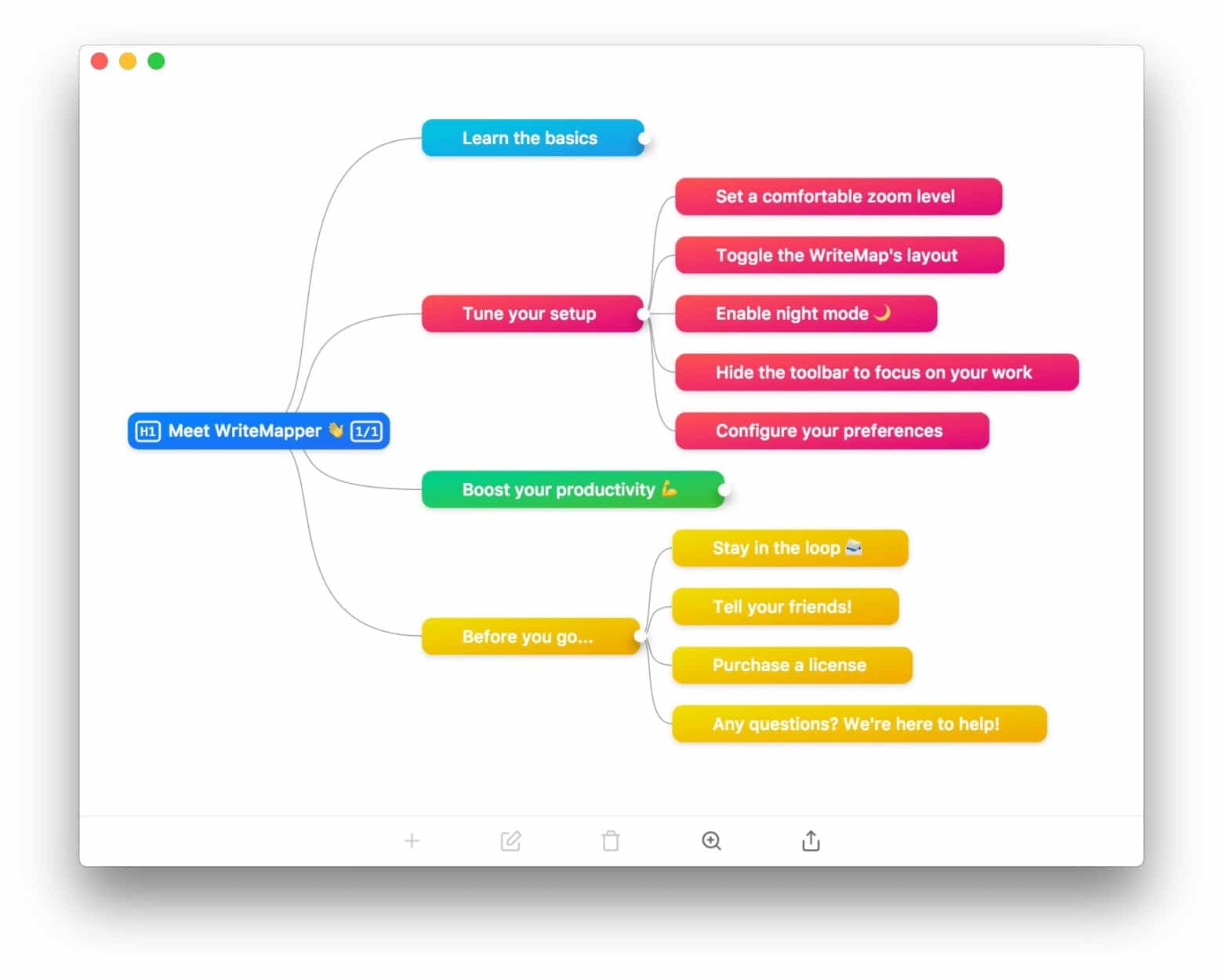The image size is (1223, 980).
Task: Click the share export icon
Action: coord(811,841)
